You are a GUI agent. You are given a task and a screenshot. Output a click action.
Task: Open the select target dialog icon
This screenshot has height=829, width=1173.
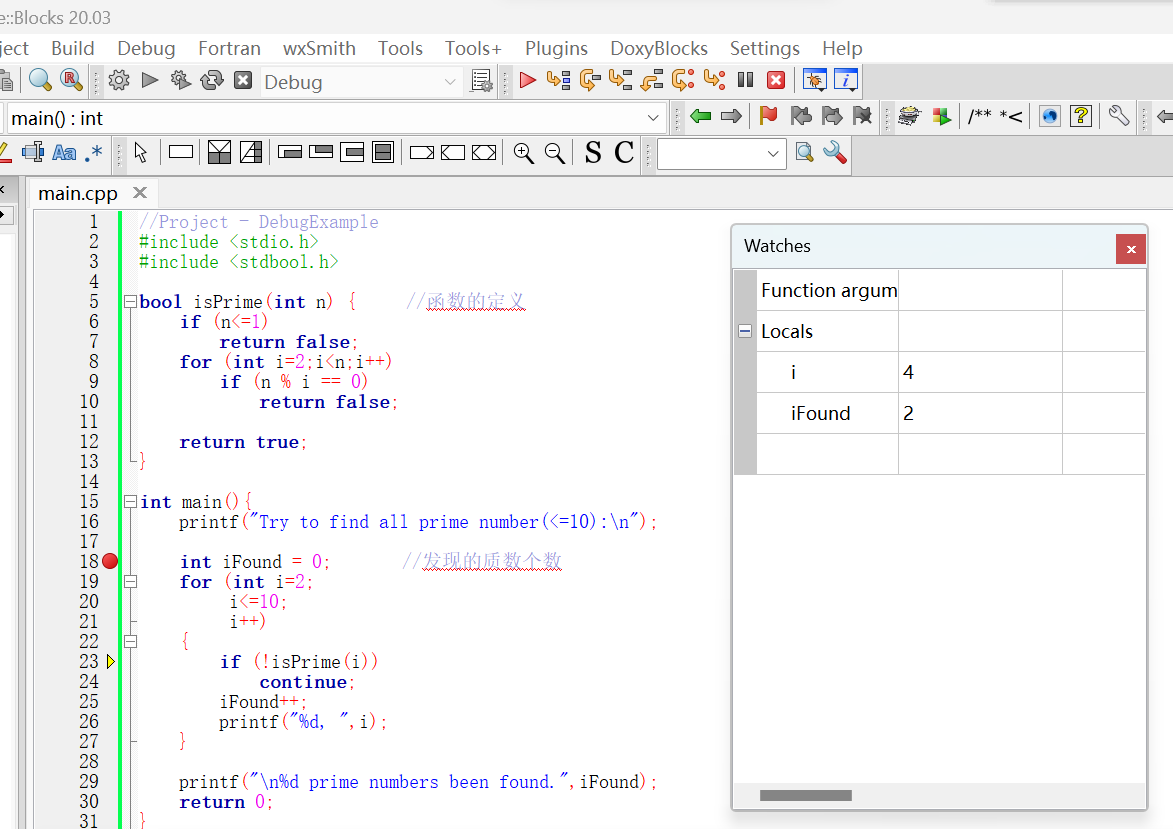click(482, 81)
